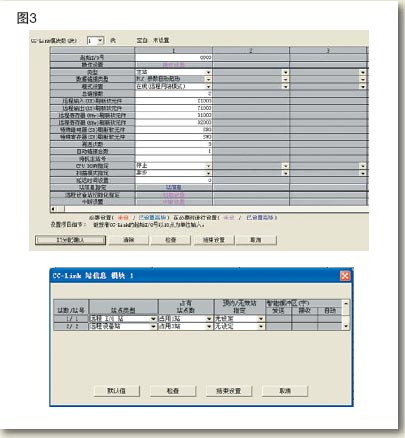Open station type dropdown for station 2/2

153,326
